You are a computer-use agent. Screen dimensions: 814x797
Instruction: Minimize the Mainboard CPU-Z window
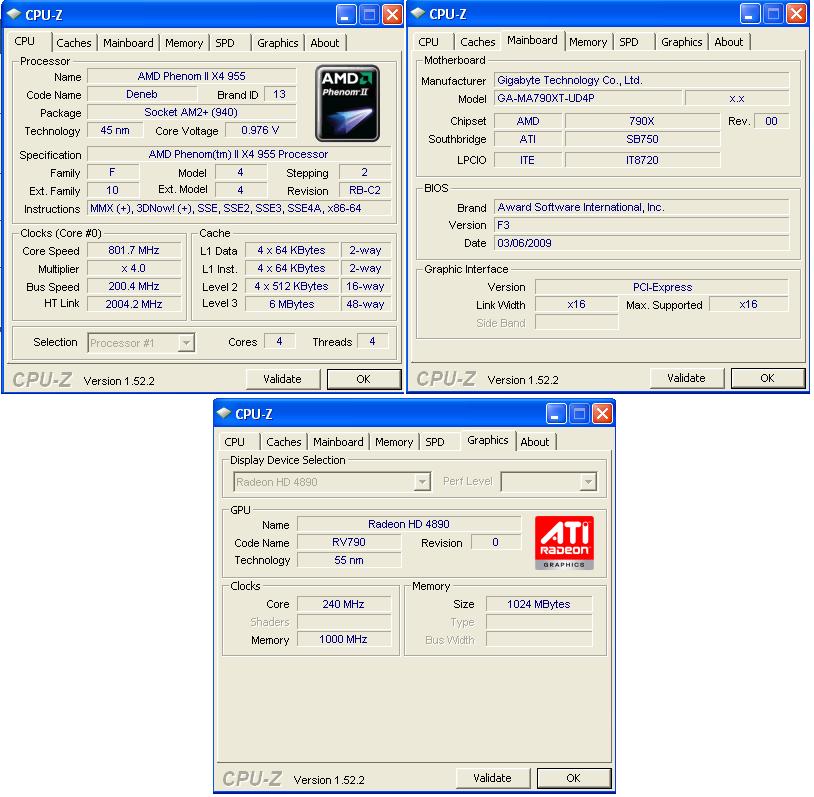click(750, 14)
